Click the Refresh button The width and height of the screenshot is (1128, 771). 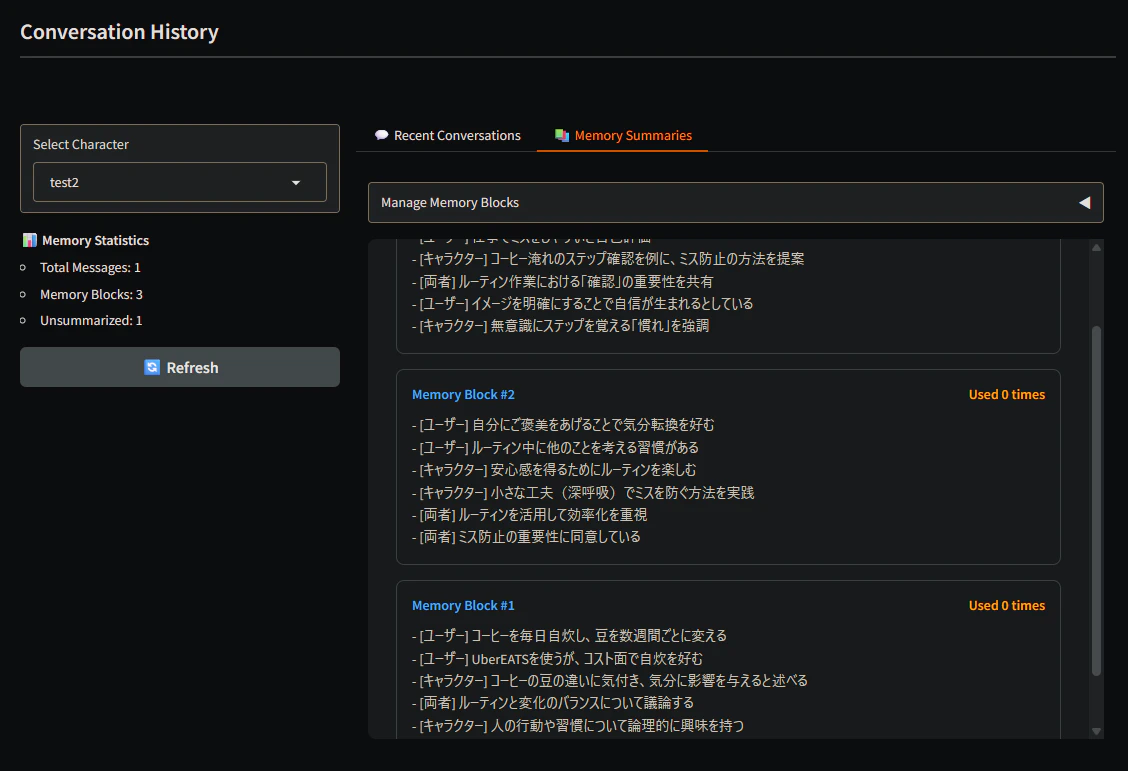pyautogui.click(x=180, y=367)
